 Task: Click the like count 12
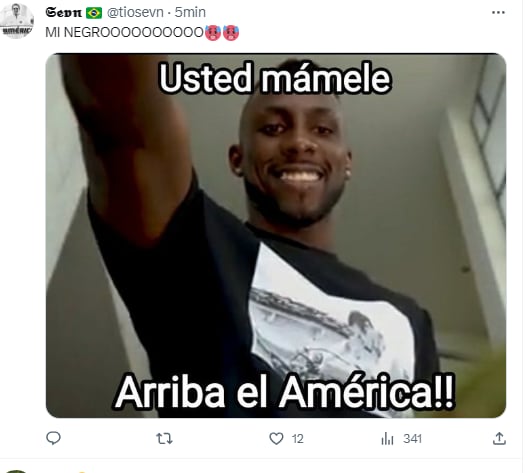coord(297,439)
